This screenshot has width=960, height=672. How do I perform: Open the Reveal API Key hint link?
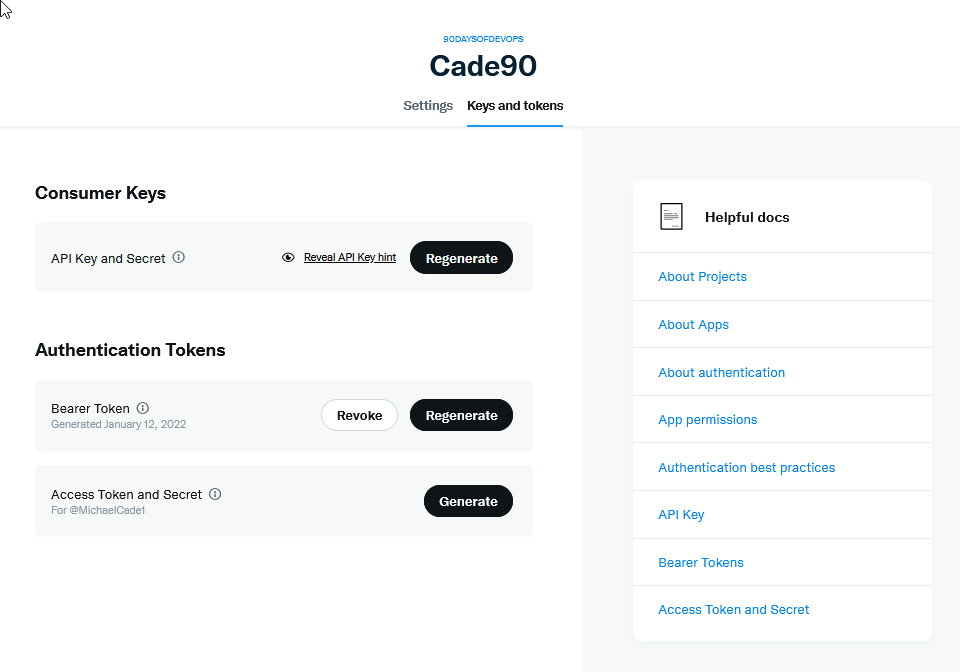349,257
